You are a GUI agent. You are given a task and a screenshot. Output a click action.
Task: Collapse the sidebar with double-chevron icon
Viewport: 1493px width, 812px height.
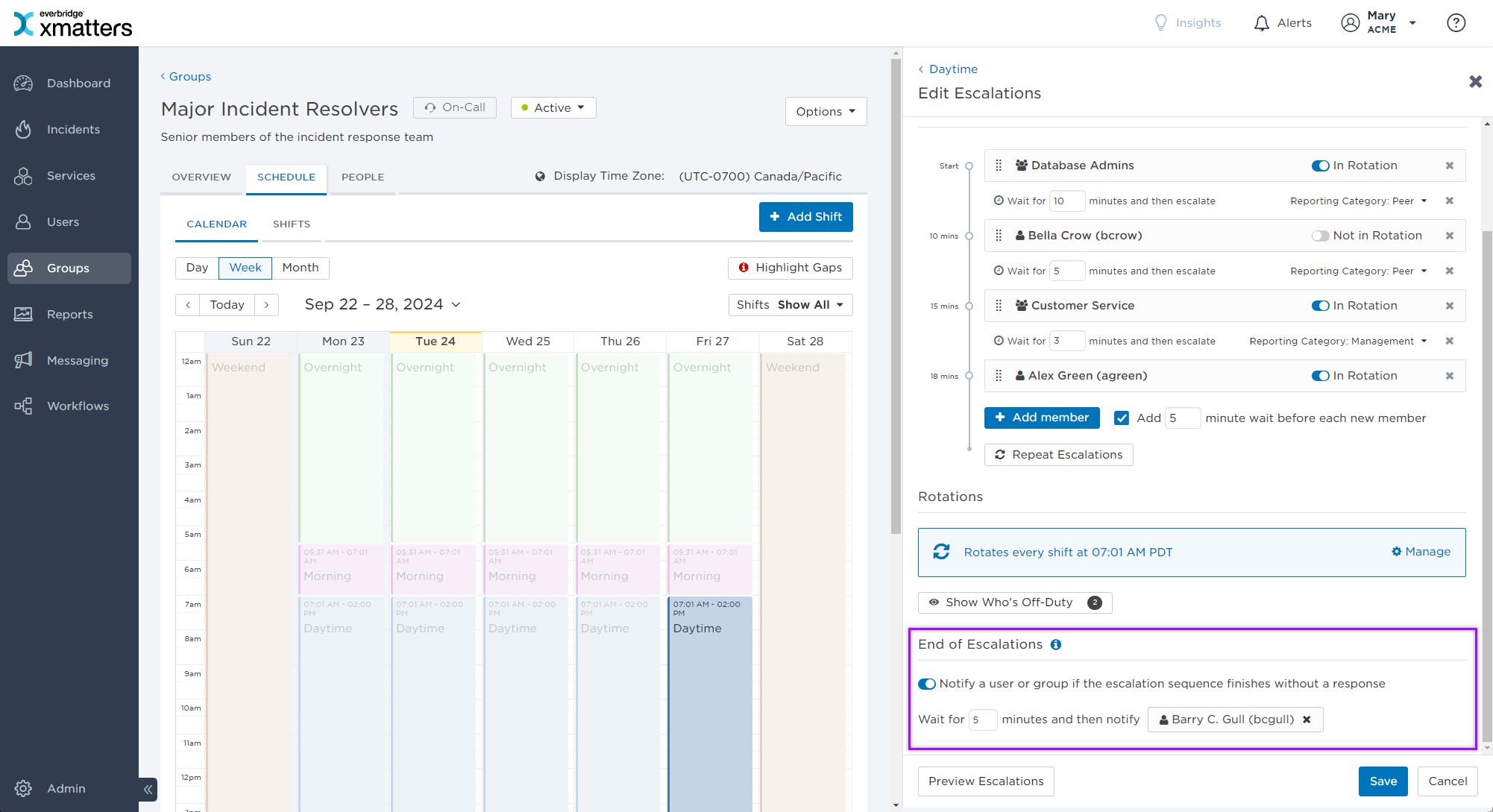(x=148, y=789)
